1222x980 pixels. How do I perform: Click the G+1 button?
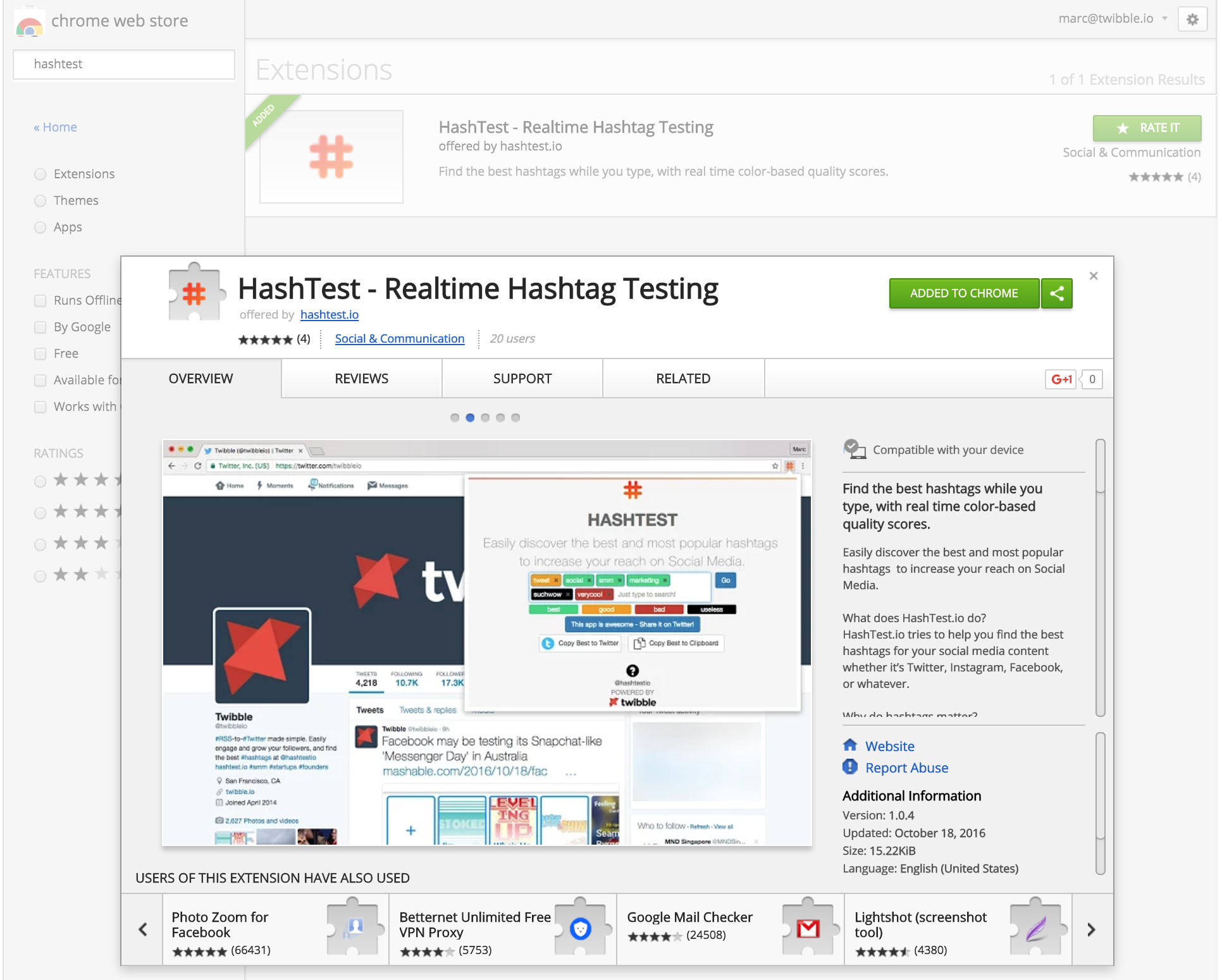click(1061, 379)
